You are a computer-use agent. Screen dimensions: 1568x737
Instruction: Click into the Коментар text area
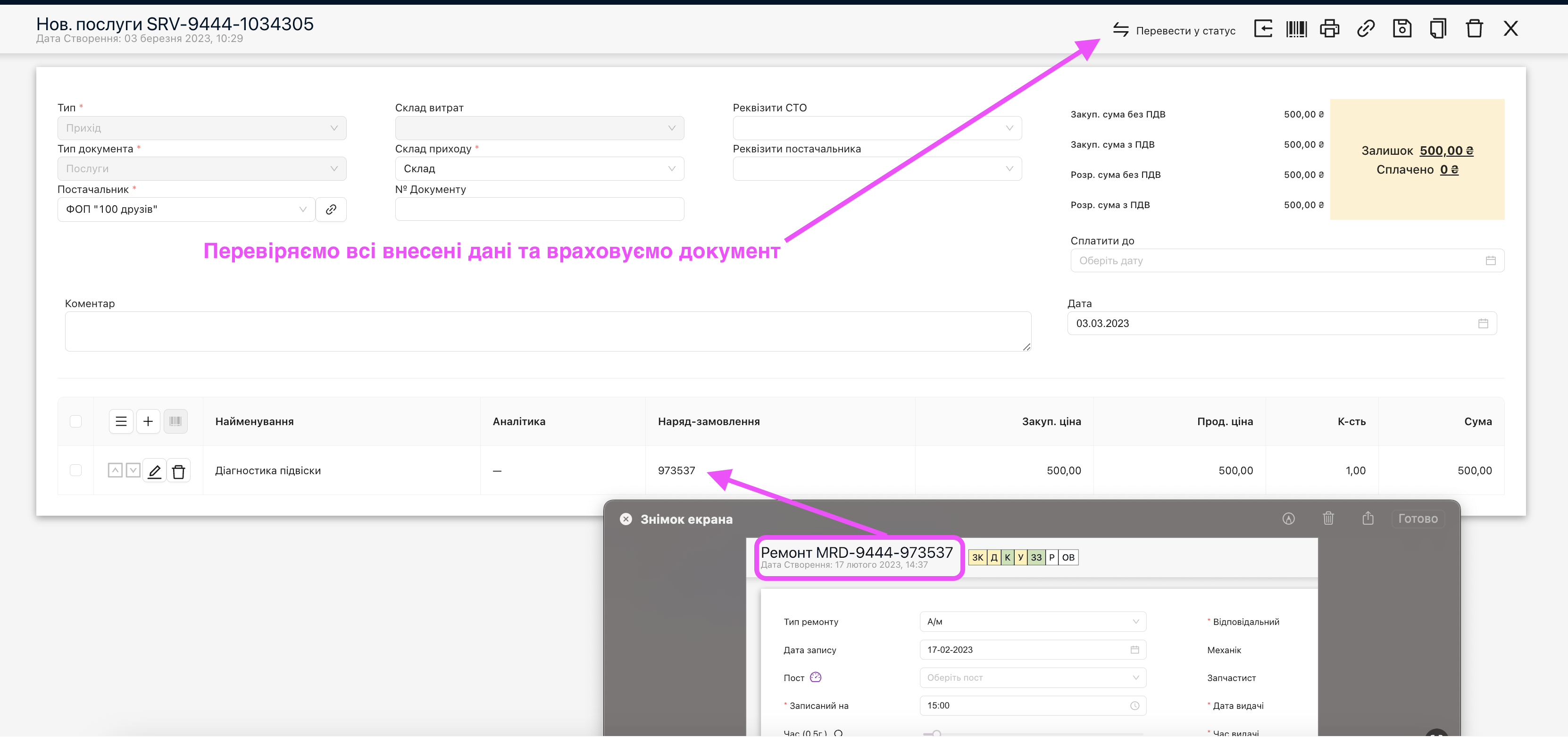pyautogui.click(x=547, y=331)
